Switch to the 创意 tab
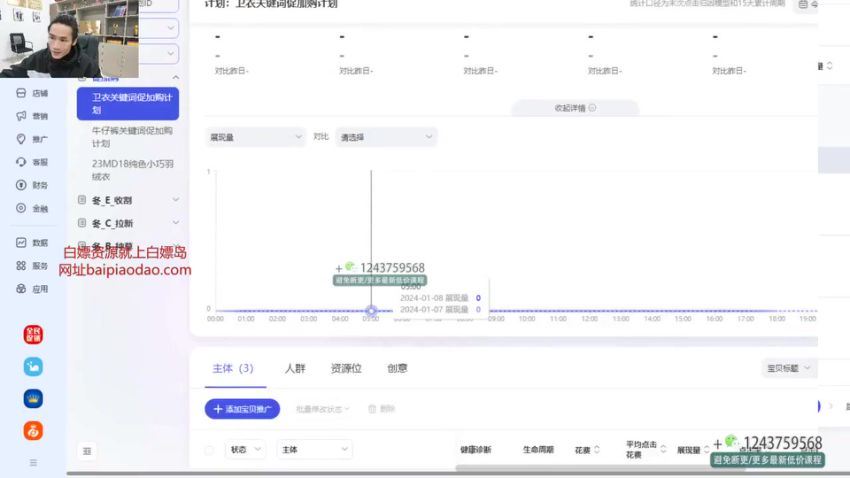The image size is (850, 478). (x=397, y=369)
